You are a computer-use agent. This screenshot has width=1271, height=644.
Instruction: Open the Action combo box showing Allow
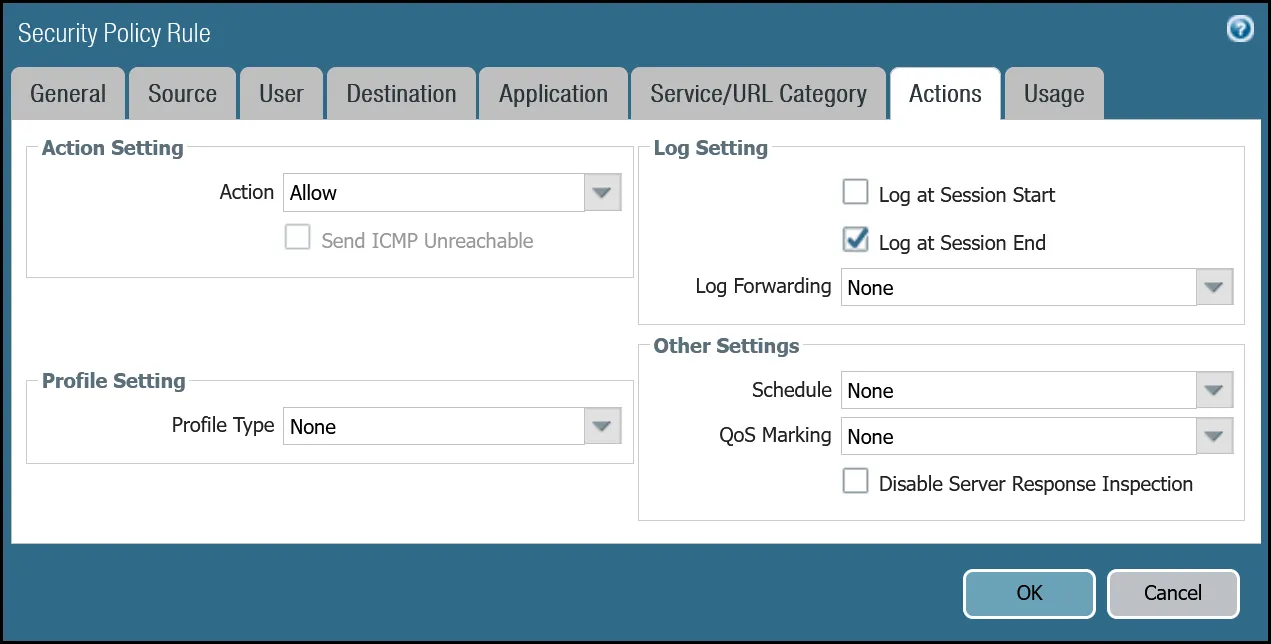coord(435,192)
